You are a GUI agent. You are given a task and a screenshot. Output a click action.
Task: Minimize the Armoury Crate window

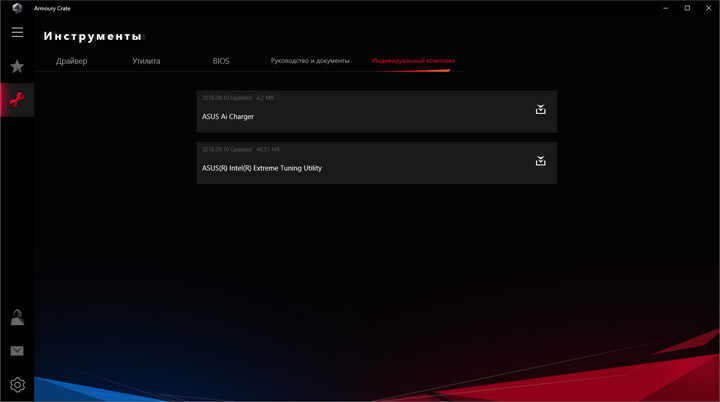click(x=666, y=8)
